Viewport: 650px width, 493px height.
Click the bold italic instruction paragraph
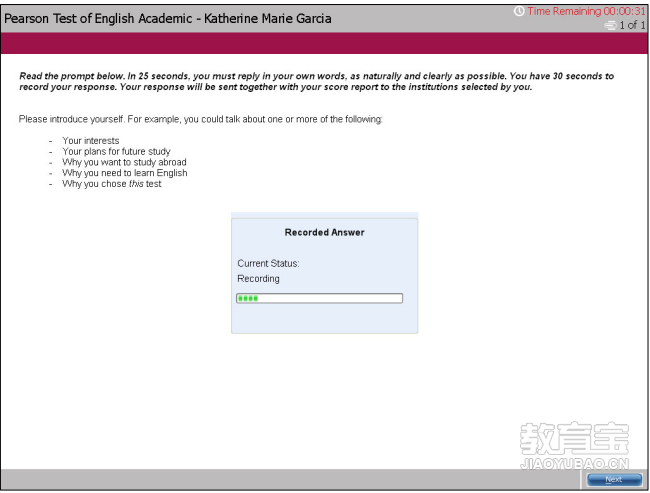(x=317, y=81)
